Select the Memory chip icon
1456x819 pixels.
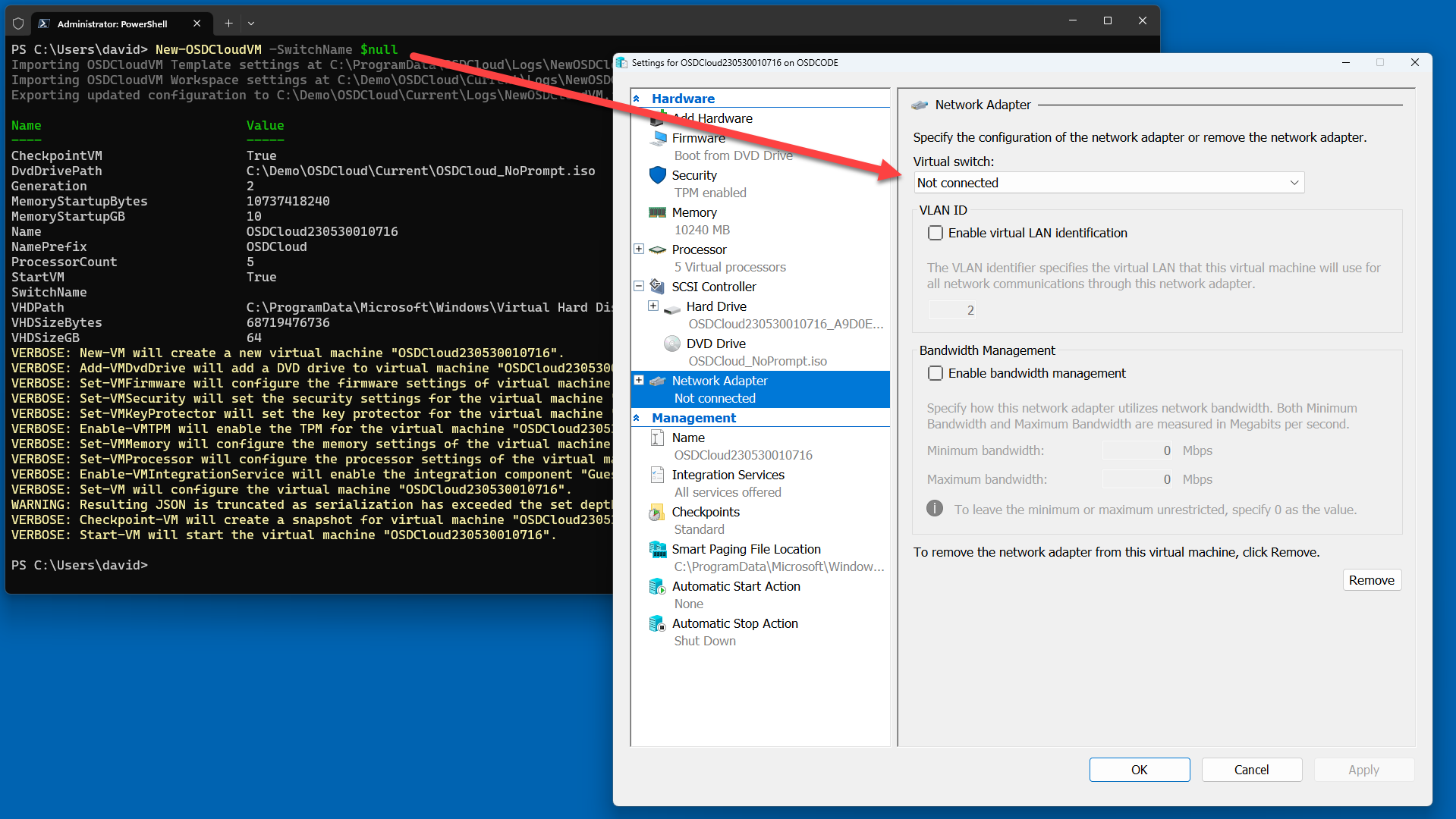click(x=657, y=212)
